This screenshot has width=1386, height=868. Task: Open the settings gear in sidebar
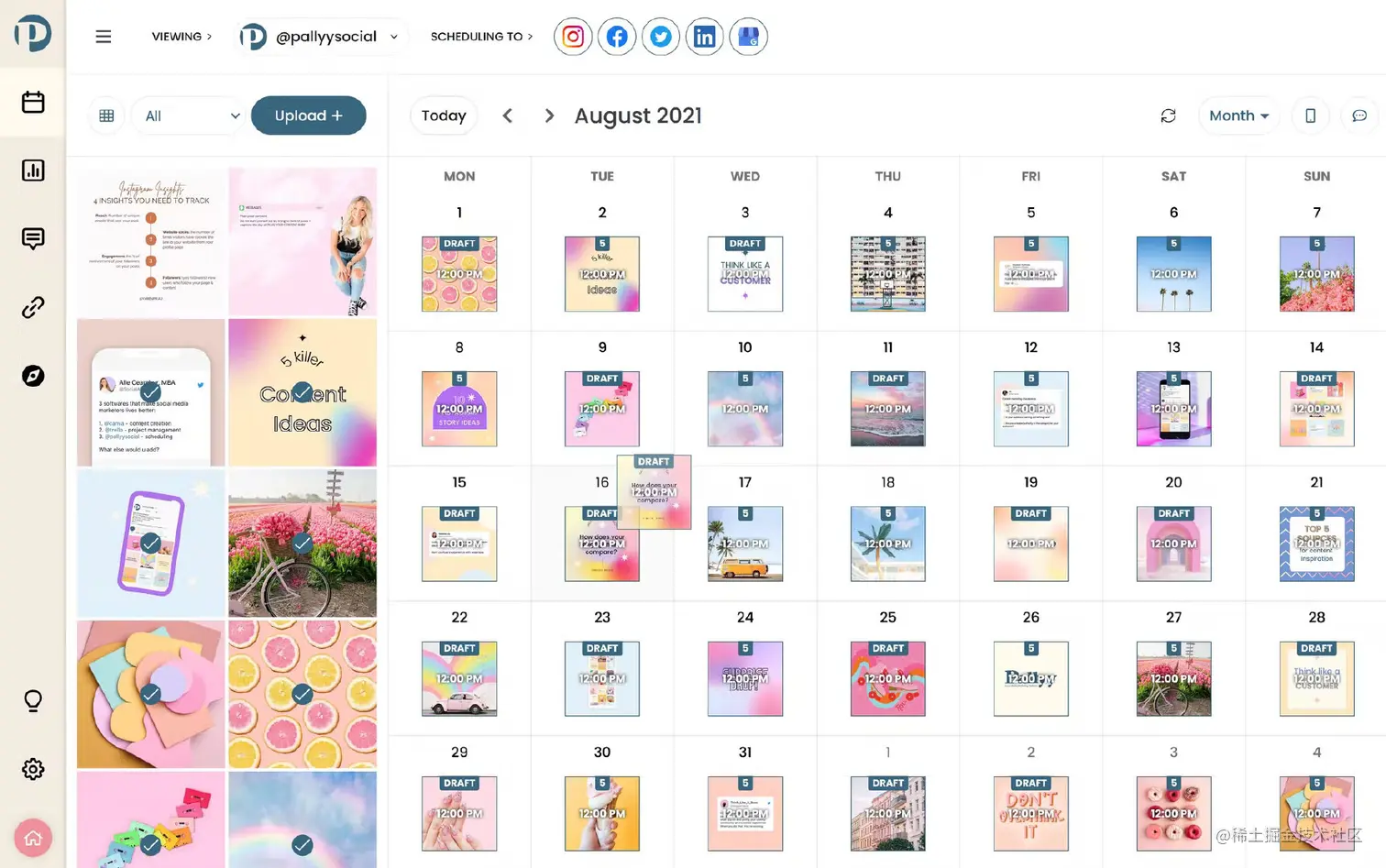[33, 769]
